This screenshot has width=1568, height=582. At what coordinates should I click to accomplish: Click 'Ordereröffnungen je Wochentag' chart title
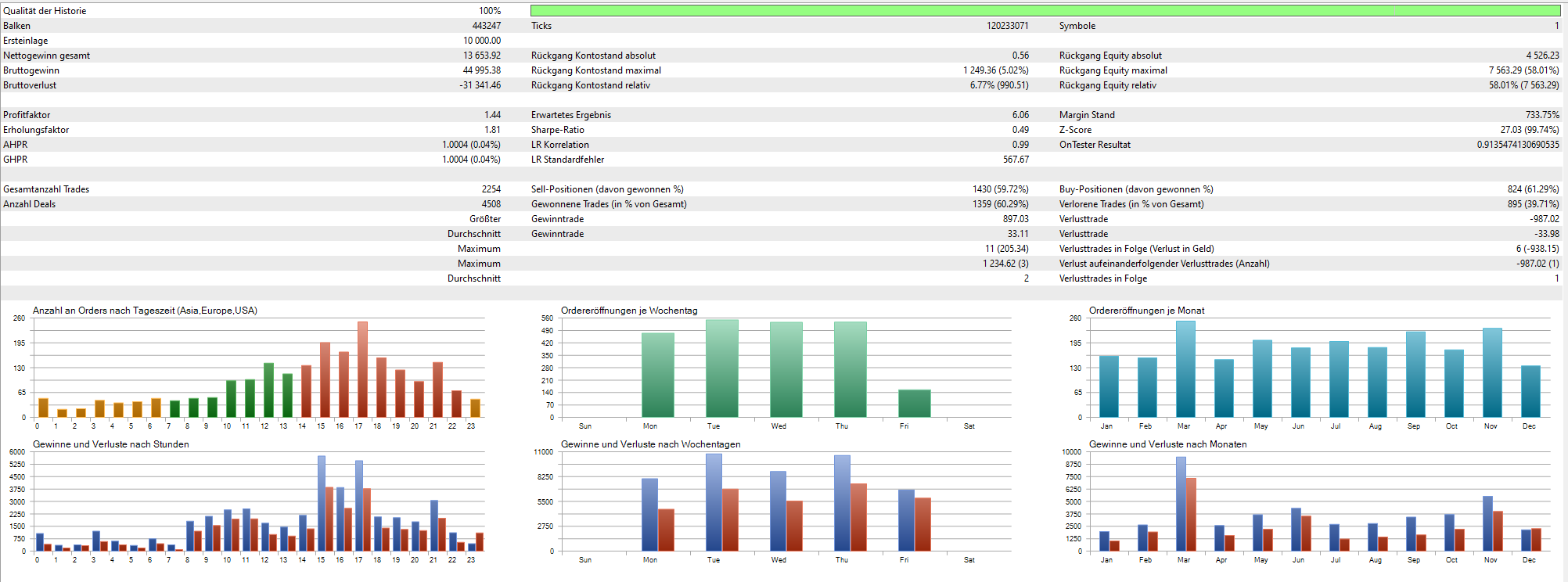[629, 311]
